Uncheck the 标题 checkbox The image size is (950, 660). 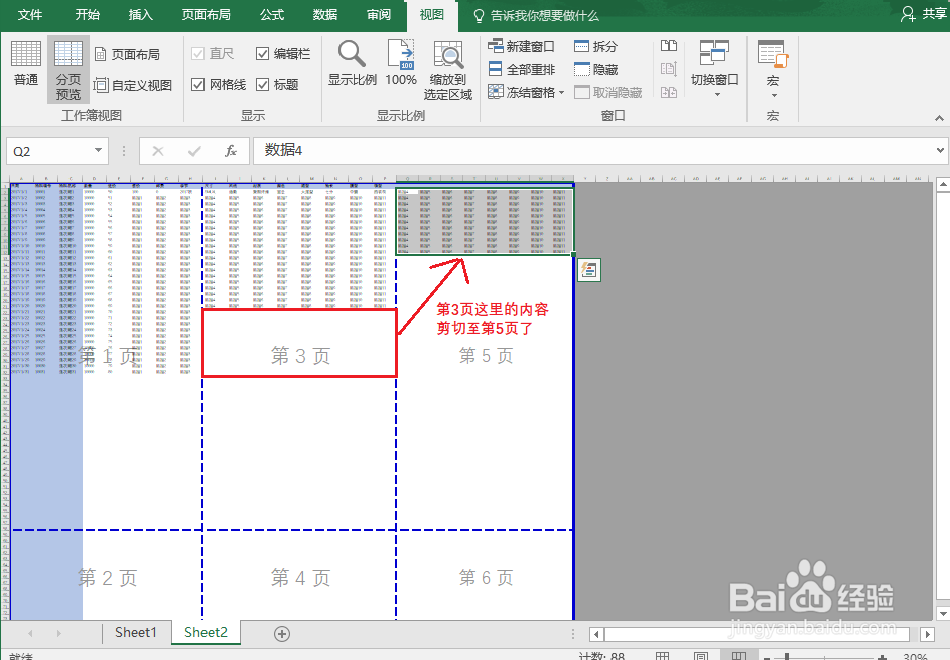point(262,84)
